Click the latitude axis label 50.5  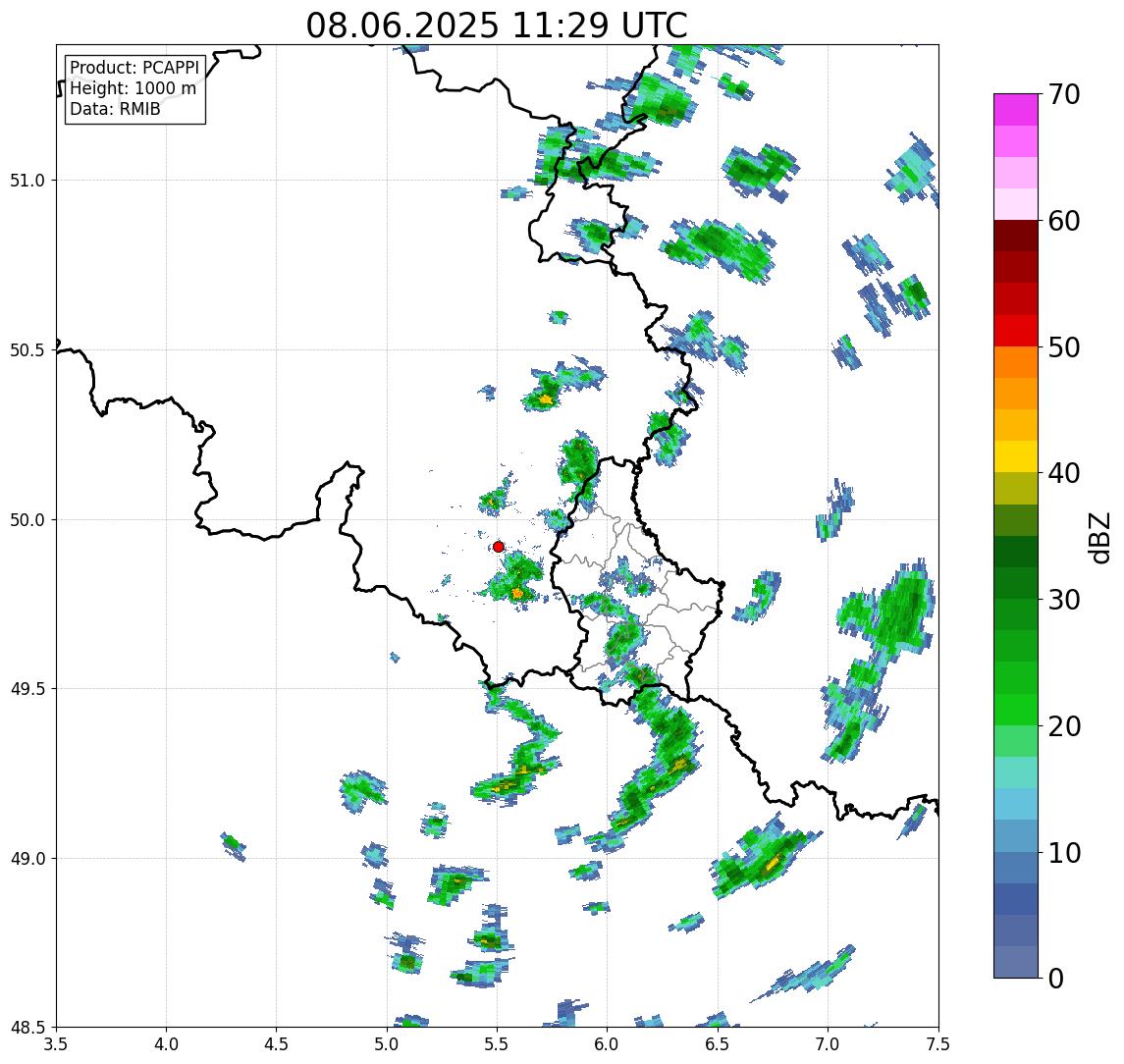coord(27,350)
